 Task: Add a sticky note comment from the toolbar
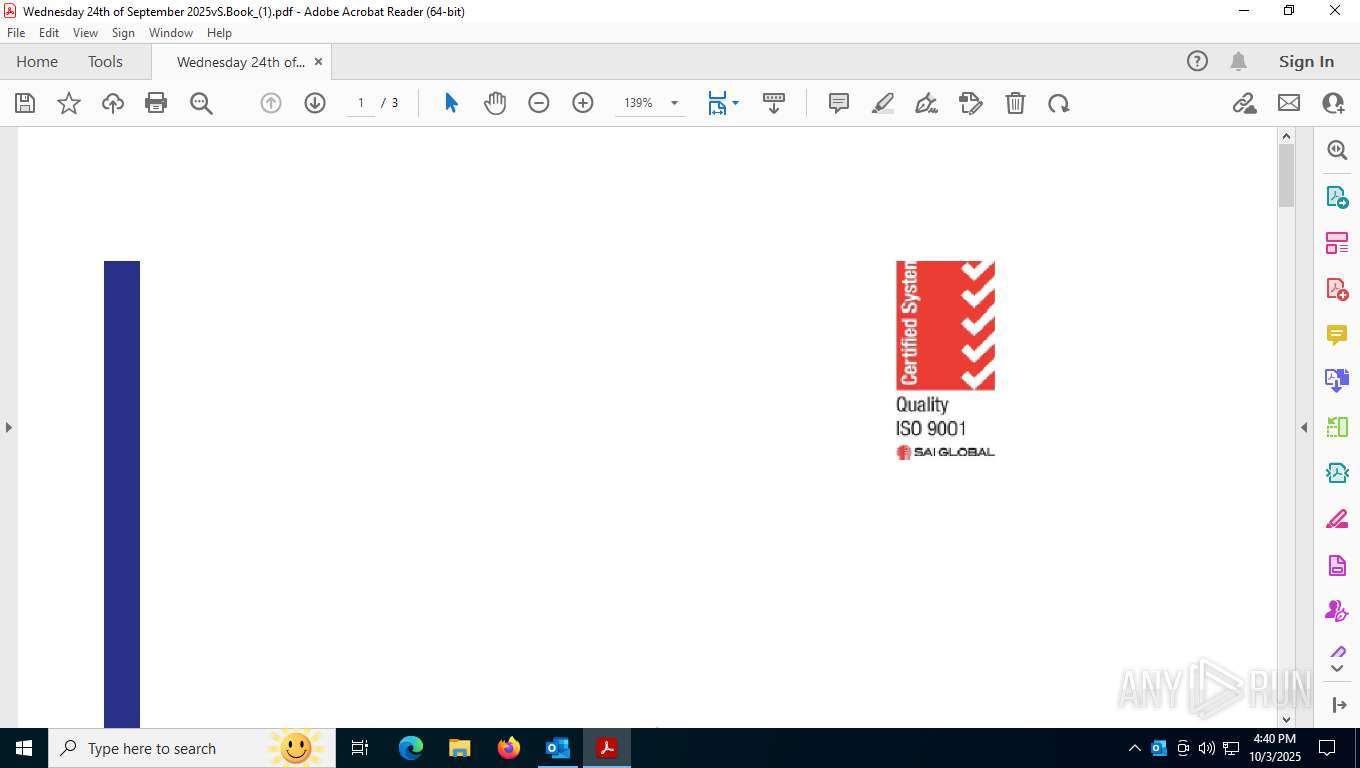tap(839, 103)
